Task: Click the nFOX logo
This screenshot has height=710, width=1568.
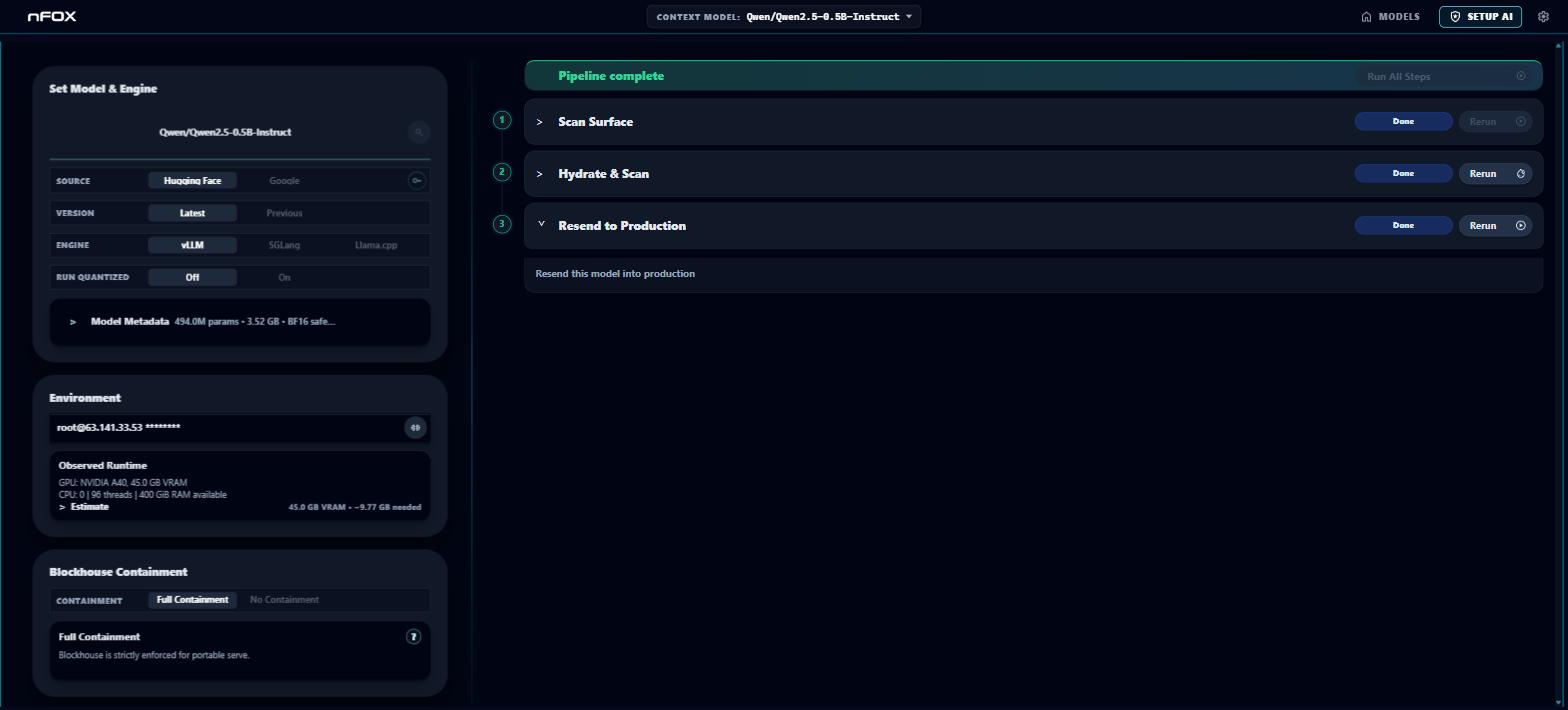Action: pyautogui.click(x=52, y=16)
